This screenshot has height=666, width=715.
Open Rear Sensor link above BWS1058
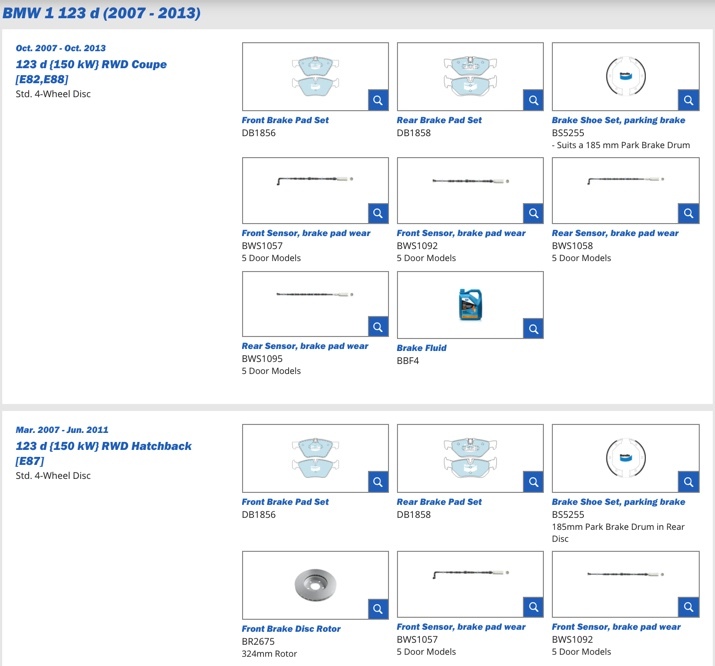point(615,233)
